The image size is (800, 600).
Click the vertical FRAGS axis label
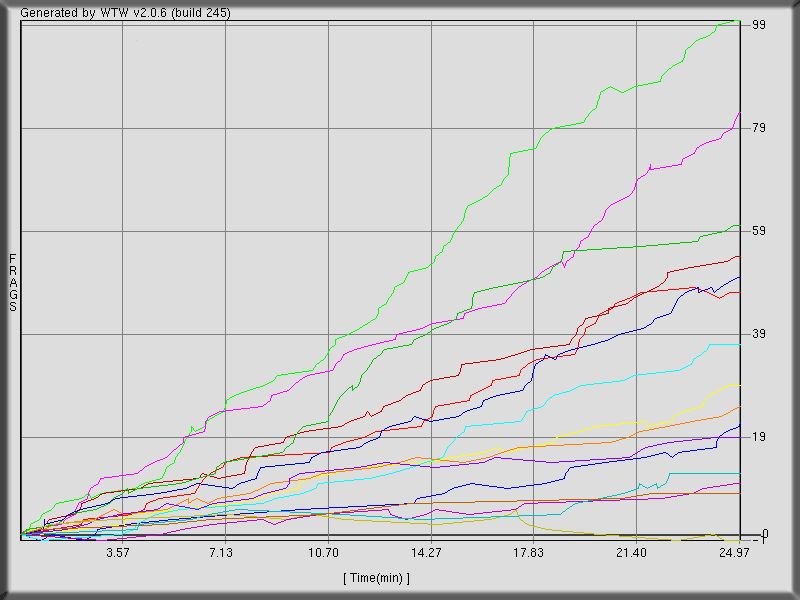13,283
